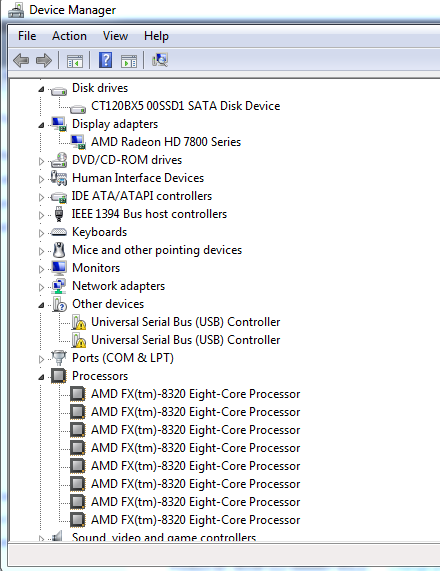Select the first AMD FX(tm)-8320 processor entry
Viewport: 440px width, 571px height.
click(196, 394)
